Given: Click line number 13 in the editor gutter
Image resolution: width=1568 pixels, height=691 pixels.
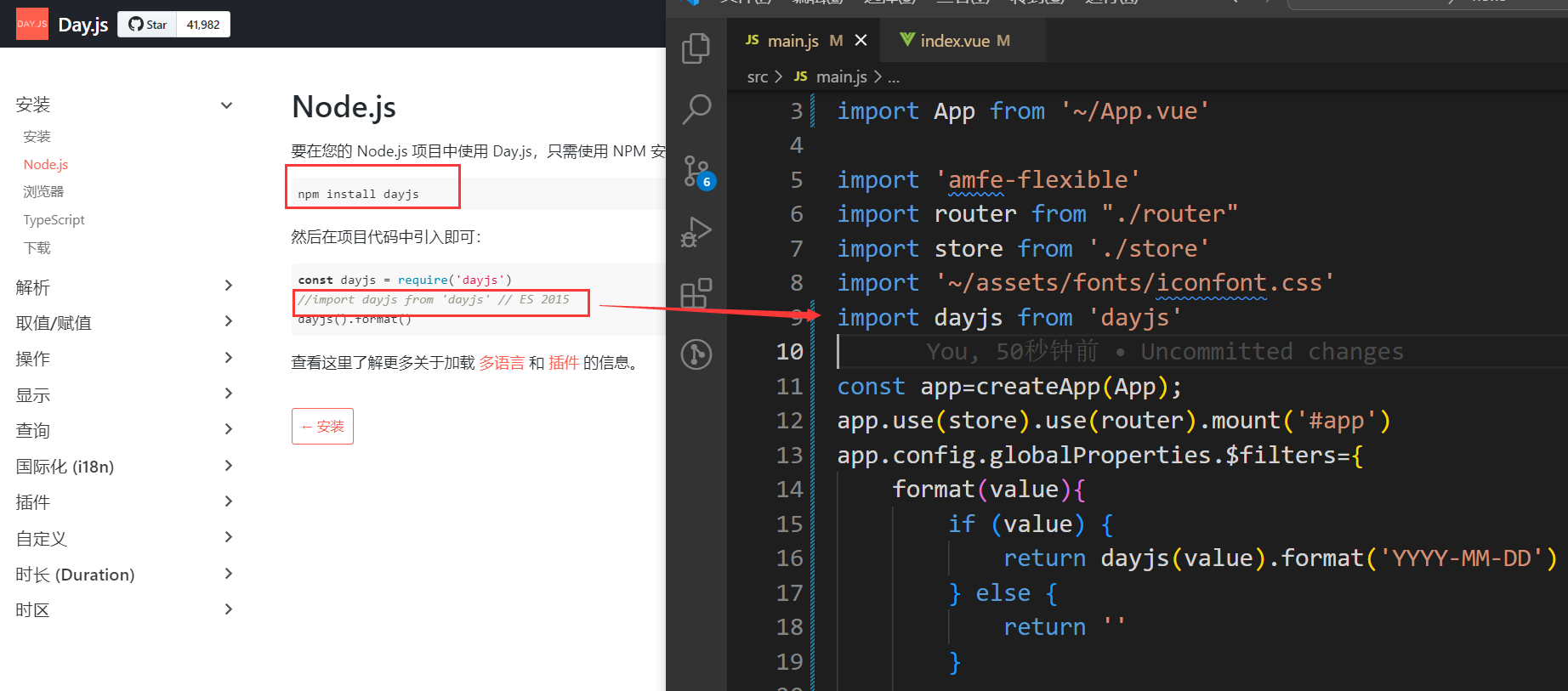Looking at the screenshot, I should click(x=790, y=456).
